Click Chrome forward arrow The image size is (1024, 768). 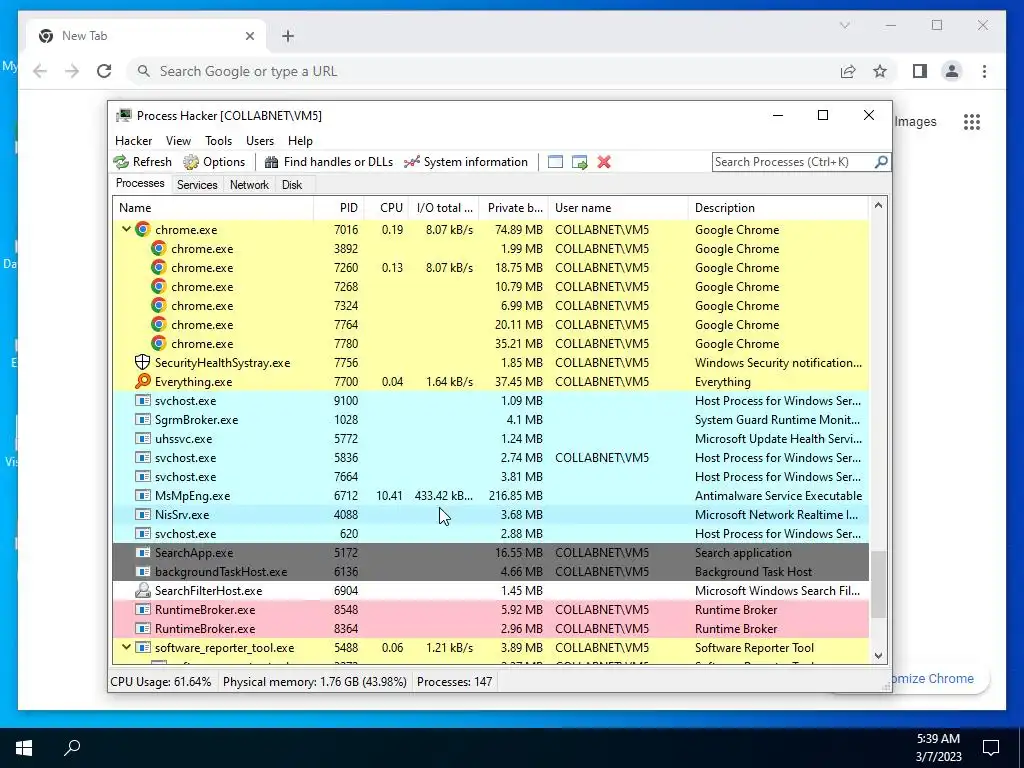pos(72,71)
